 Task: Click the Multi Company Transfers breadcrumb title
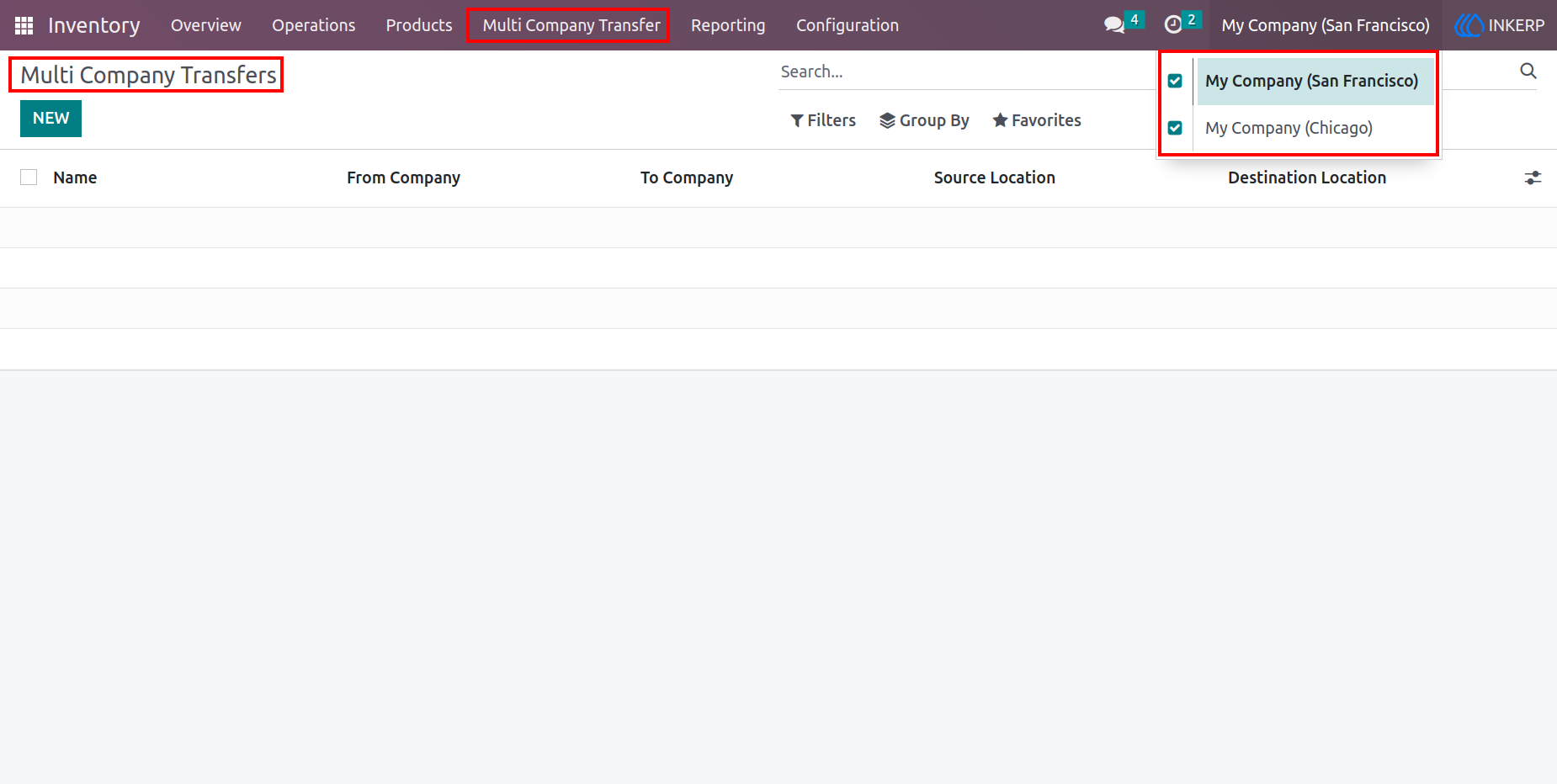tap(148, 75)
